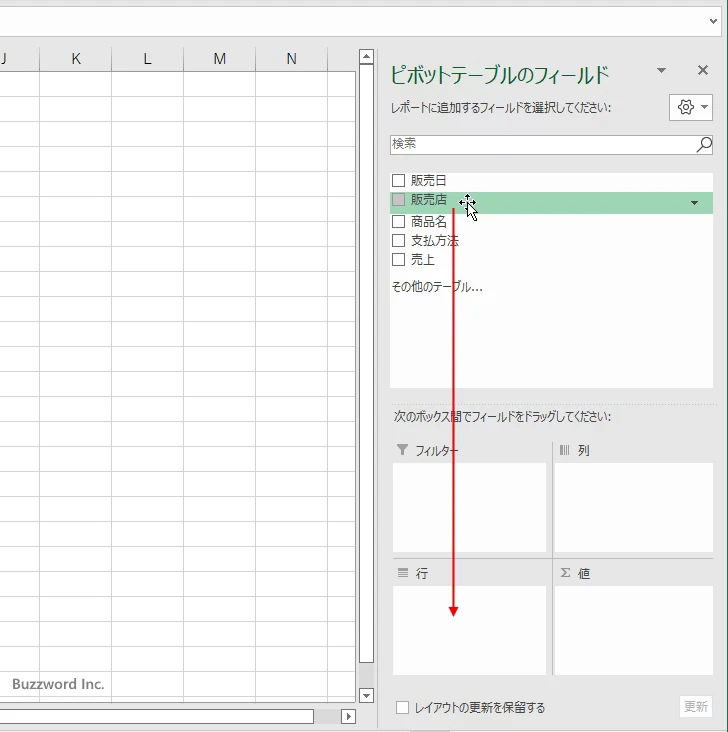Check the 支払方法 field checkbox
The width and height of the screenshot is (728, 732).
coord(398,240)
